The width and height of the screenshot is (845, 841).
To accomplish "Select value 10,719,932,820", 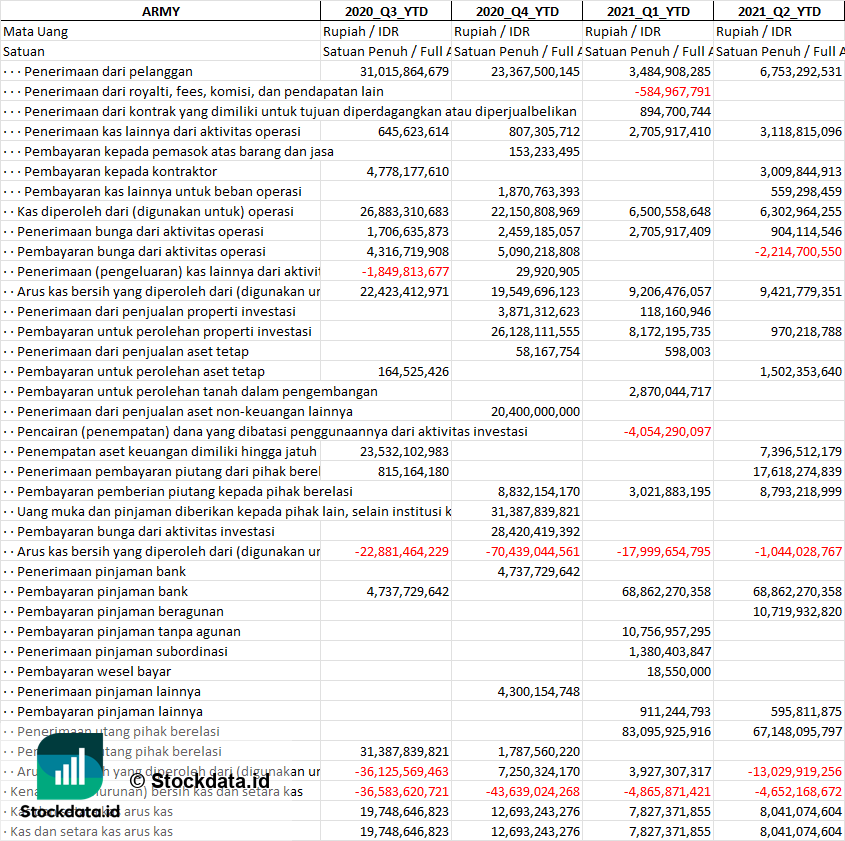I will 798,611.
